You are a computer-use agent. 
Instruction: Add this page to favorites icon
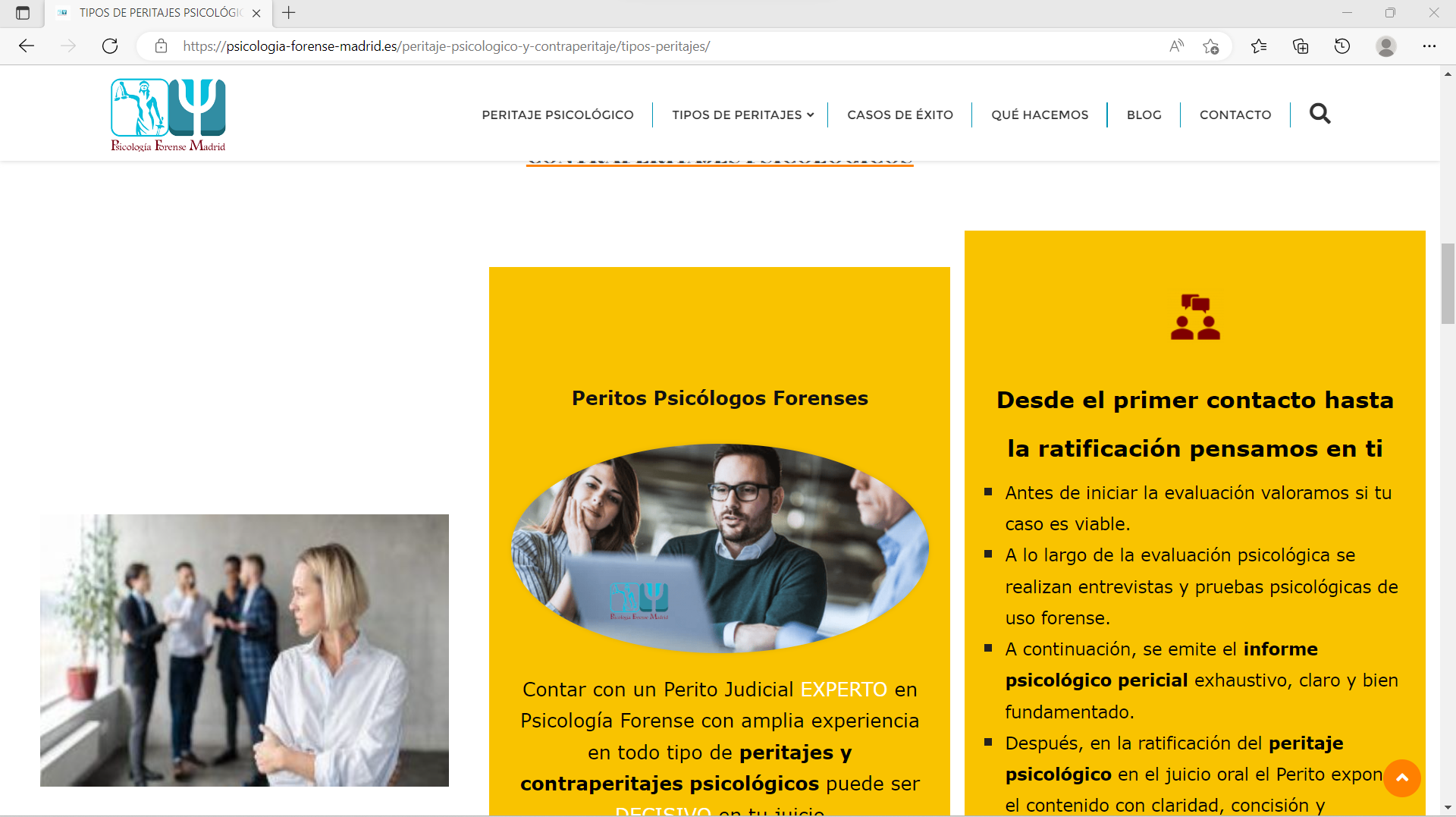pyautogui.click(x=1211, y=46)
